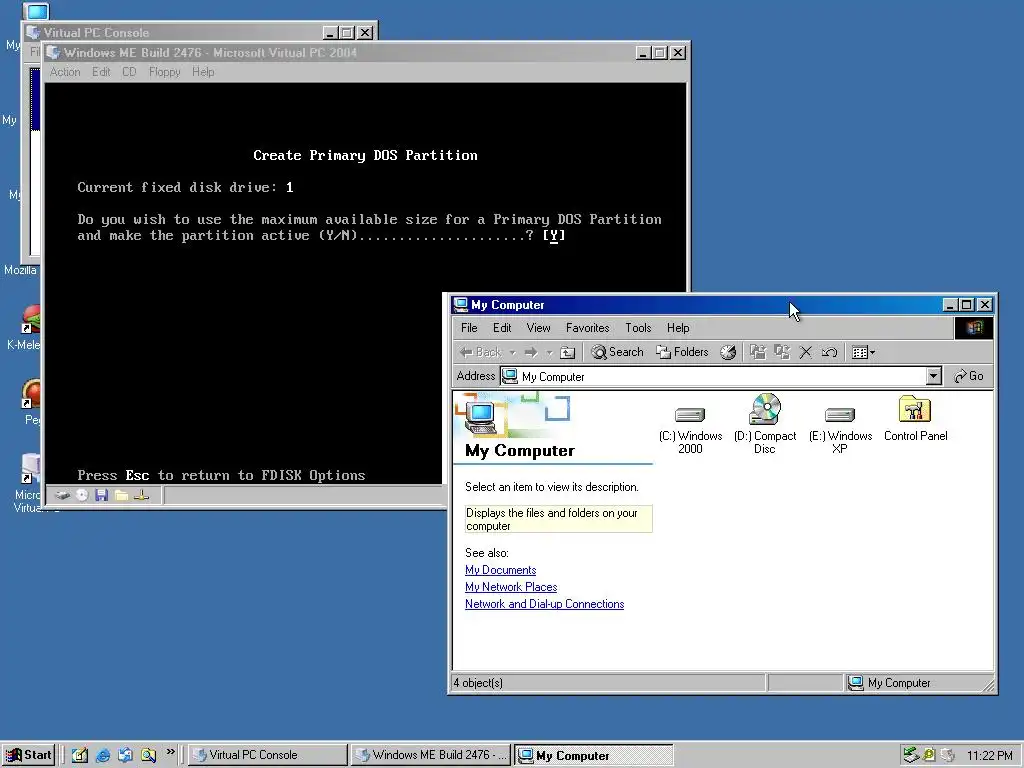Click the shared folder status icon in Virtual PC
The width and height of the screenshot is (1024, 768).
coord(121,495)
